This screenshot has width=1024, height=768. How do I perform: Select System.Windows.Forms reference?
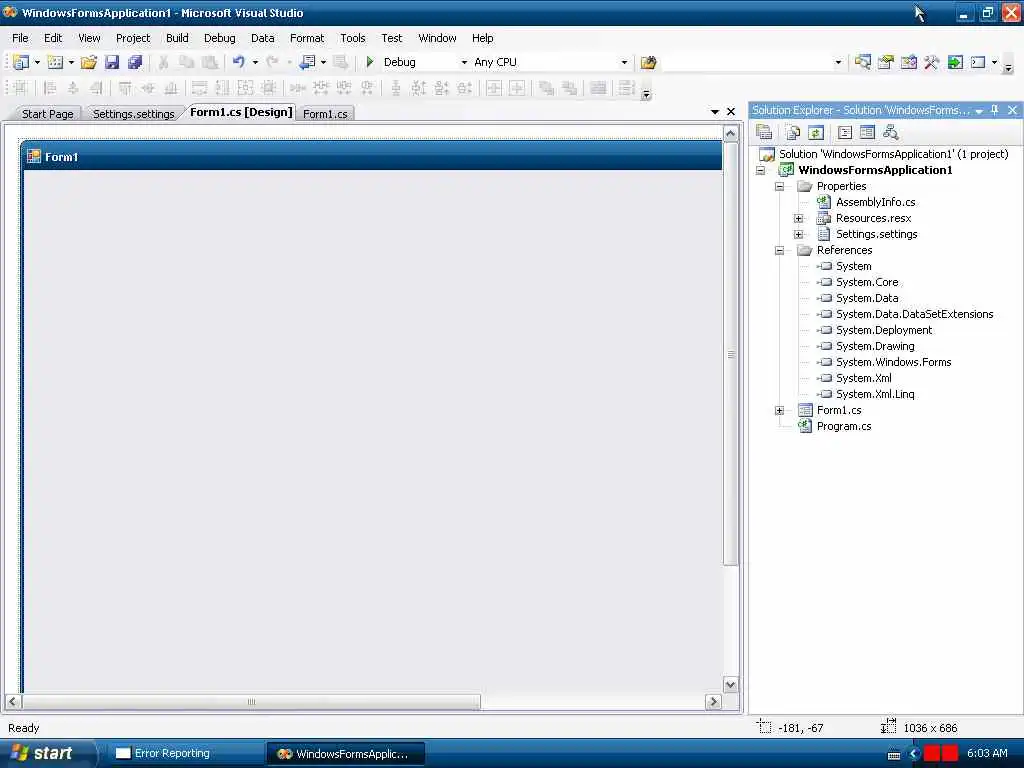893,362
